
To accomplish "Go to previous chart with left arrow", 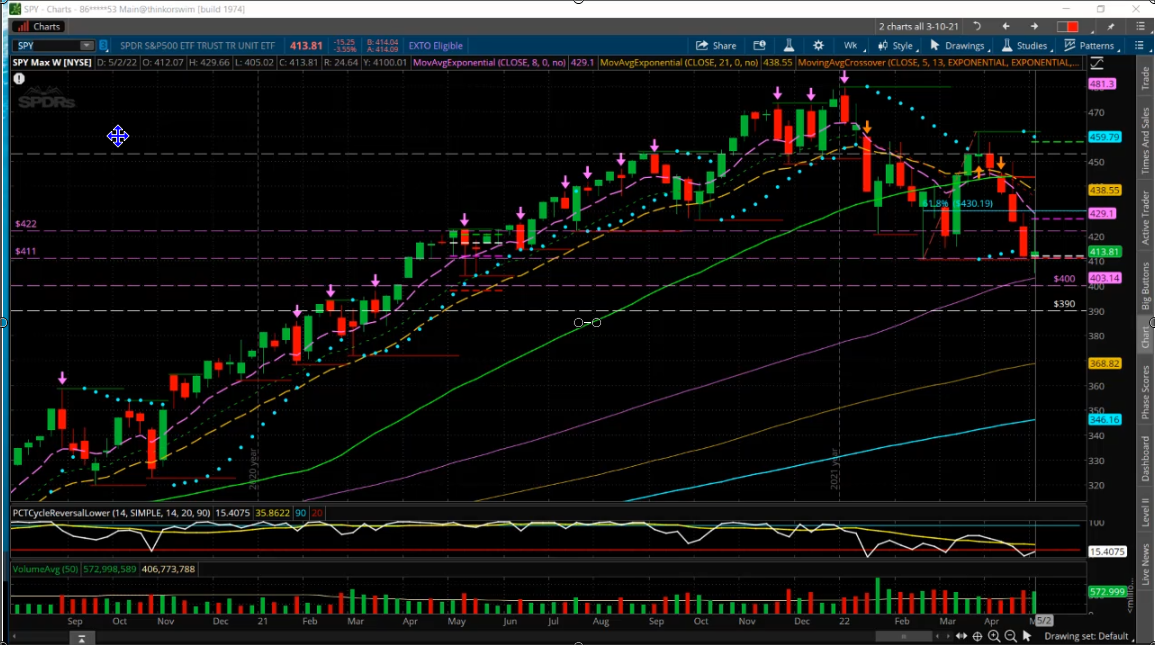I will point(1005,27).
